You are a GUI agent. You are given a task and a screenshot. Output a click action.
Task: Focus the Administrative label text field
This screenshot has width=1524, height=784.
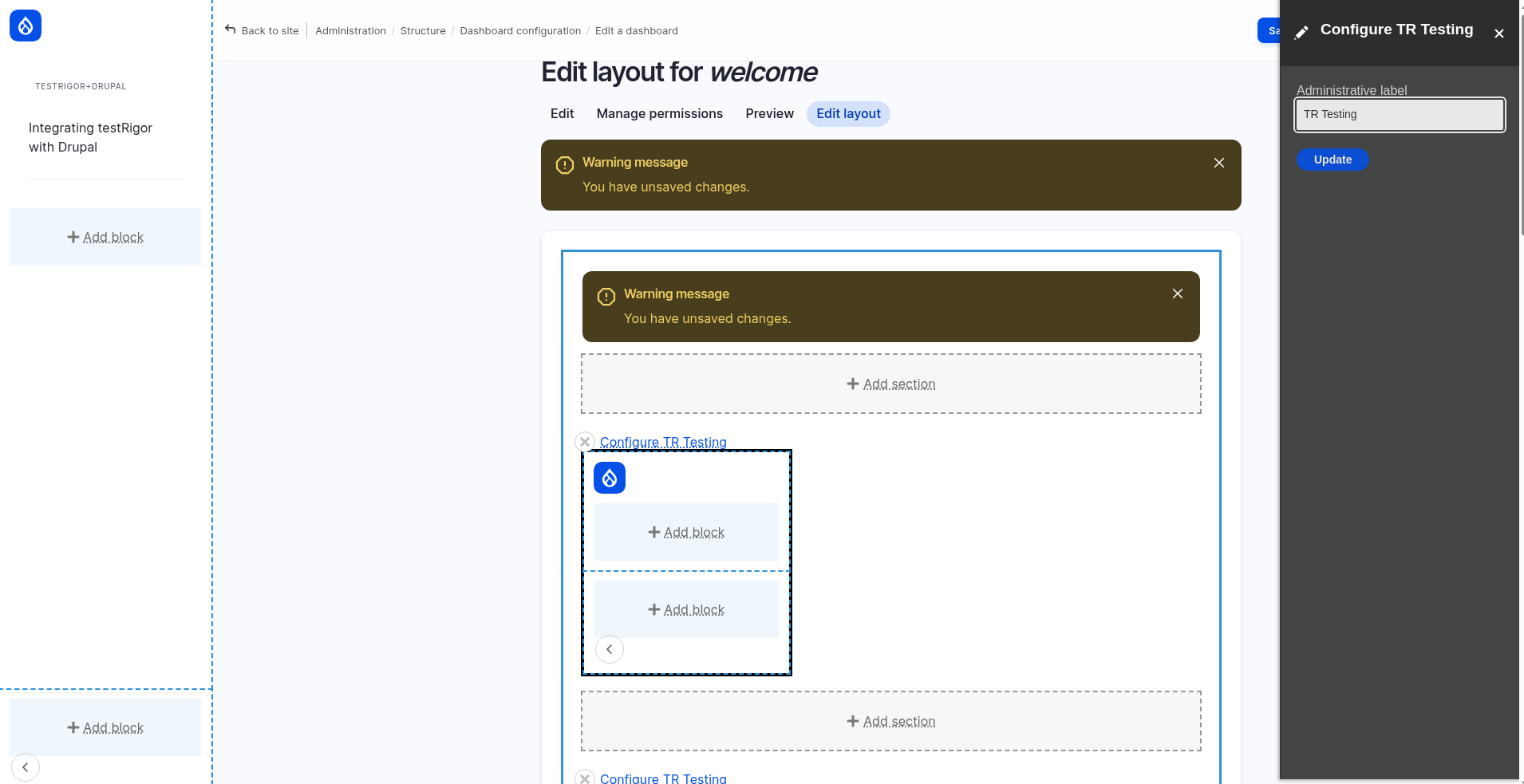1399,115
